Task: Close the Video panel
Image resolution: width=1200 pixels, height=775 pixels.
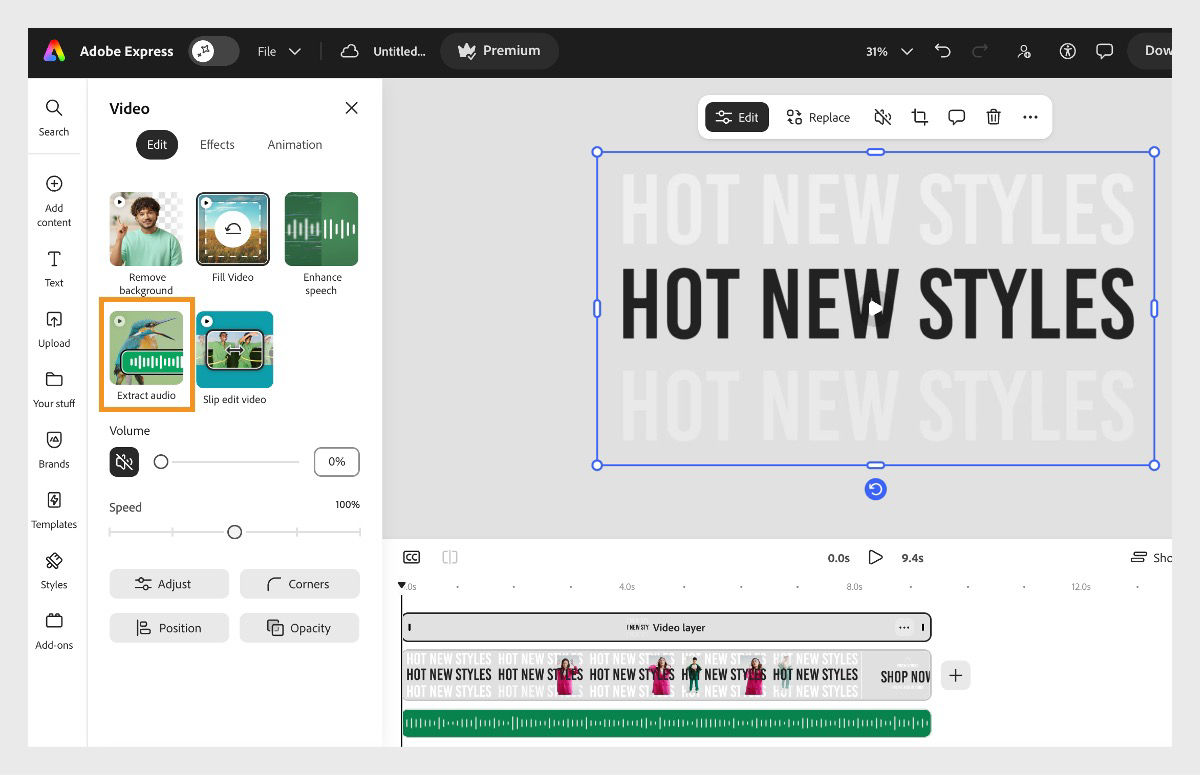Action: tap(351, 108)
